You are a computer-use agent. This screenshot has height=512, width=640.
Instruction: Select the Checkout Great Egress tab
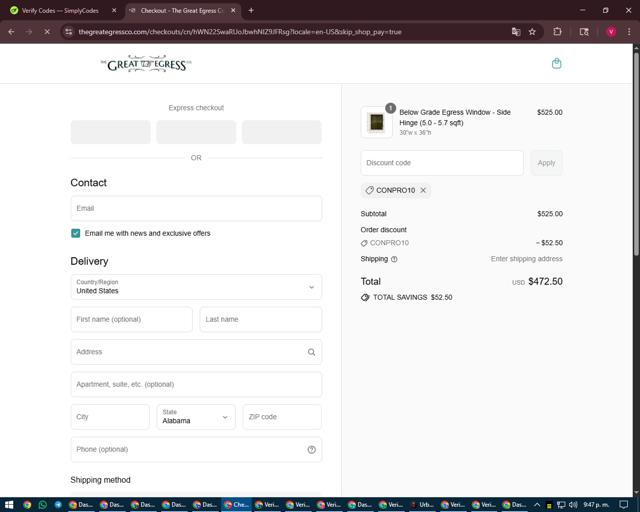point(182,11)
